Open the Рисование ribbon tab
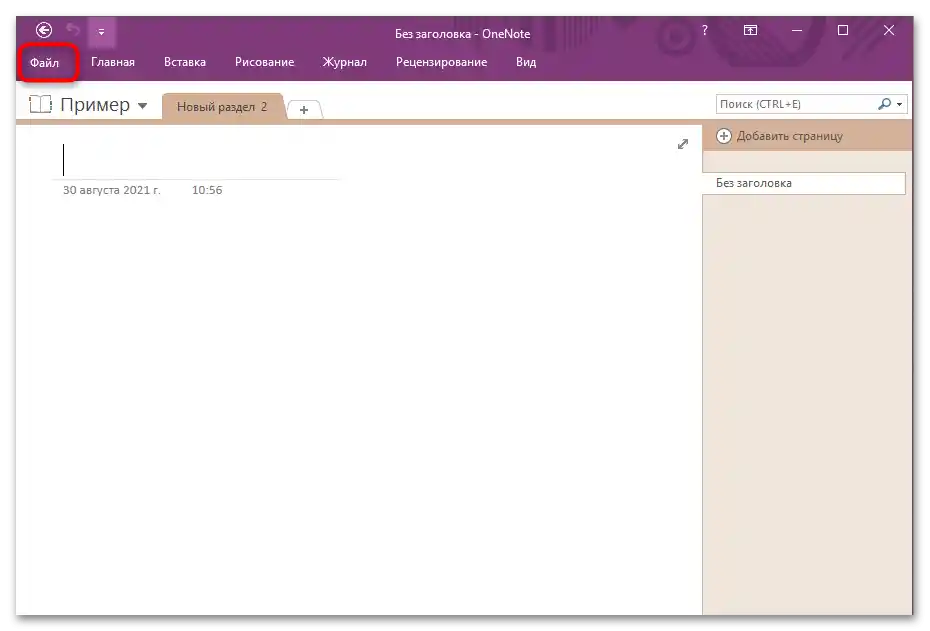This screenshot has height=631, width=930. coord(265,62)
